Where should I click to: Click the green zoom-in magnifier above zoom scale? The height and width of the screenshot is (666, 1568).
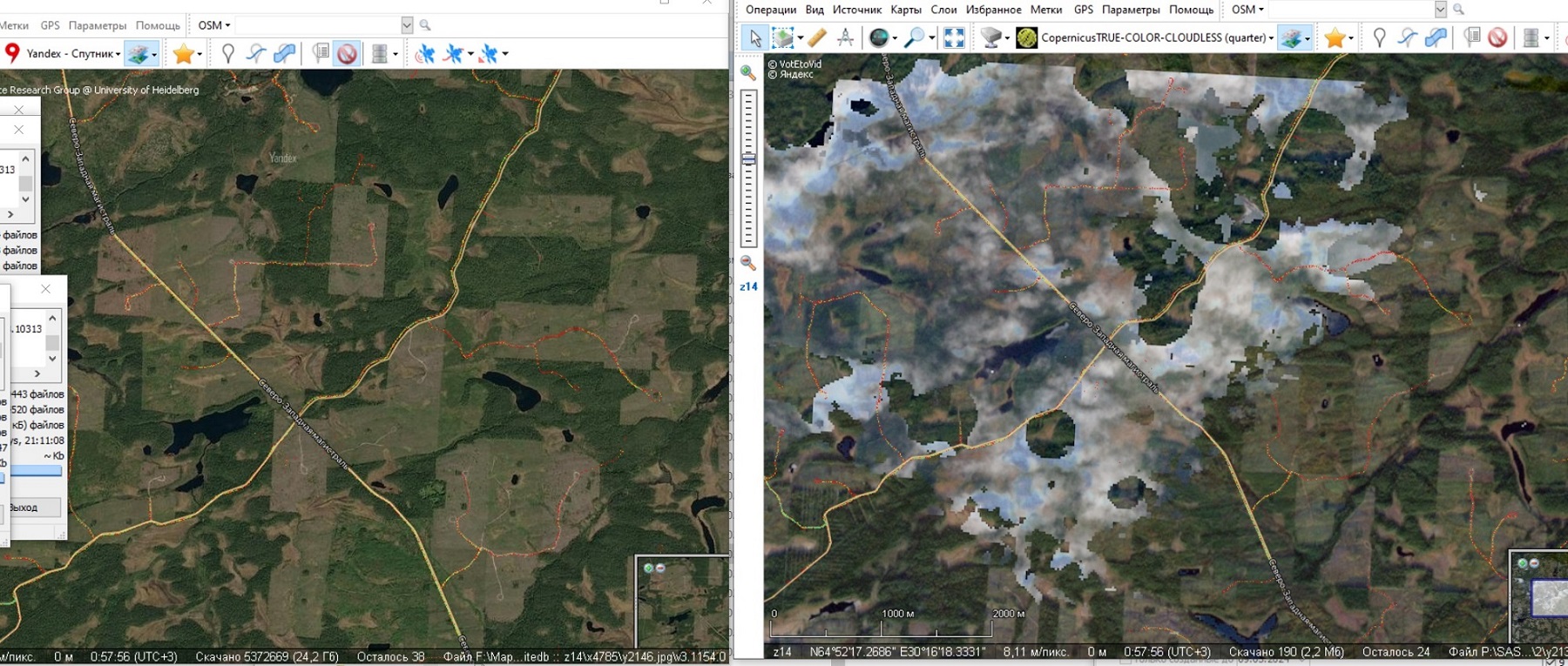click(747, 73)
